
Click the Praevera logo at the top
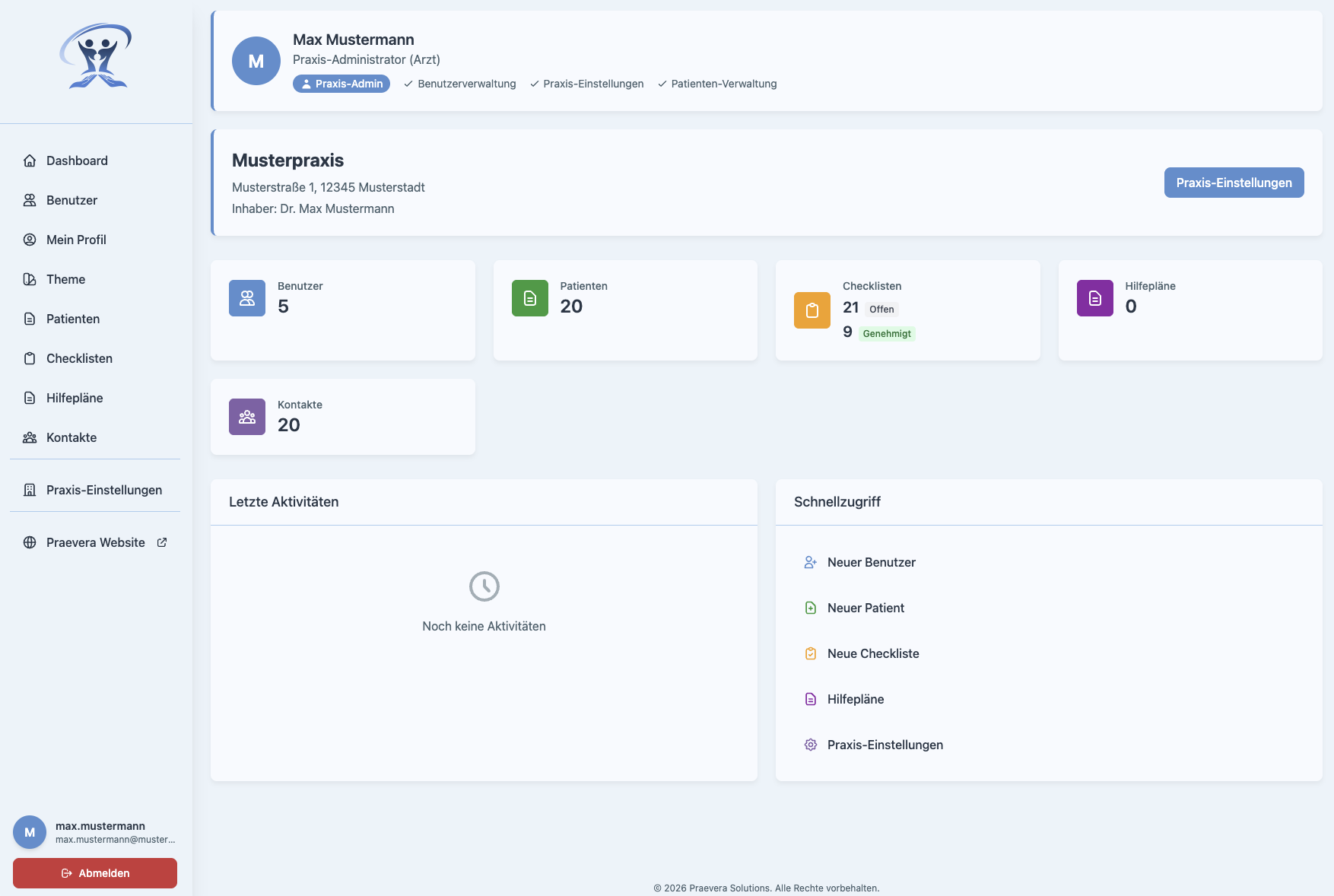[96, 56]
